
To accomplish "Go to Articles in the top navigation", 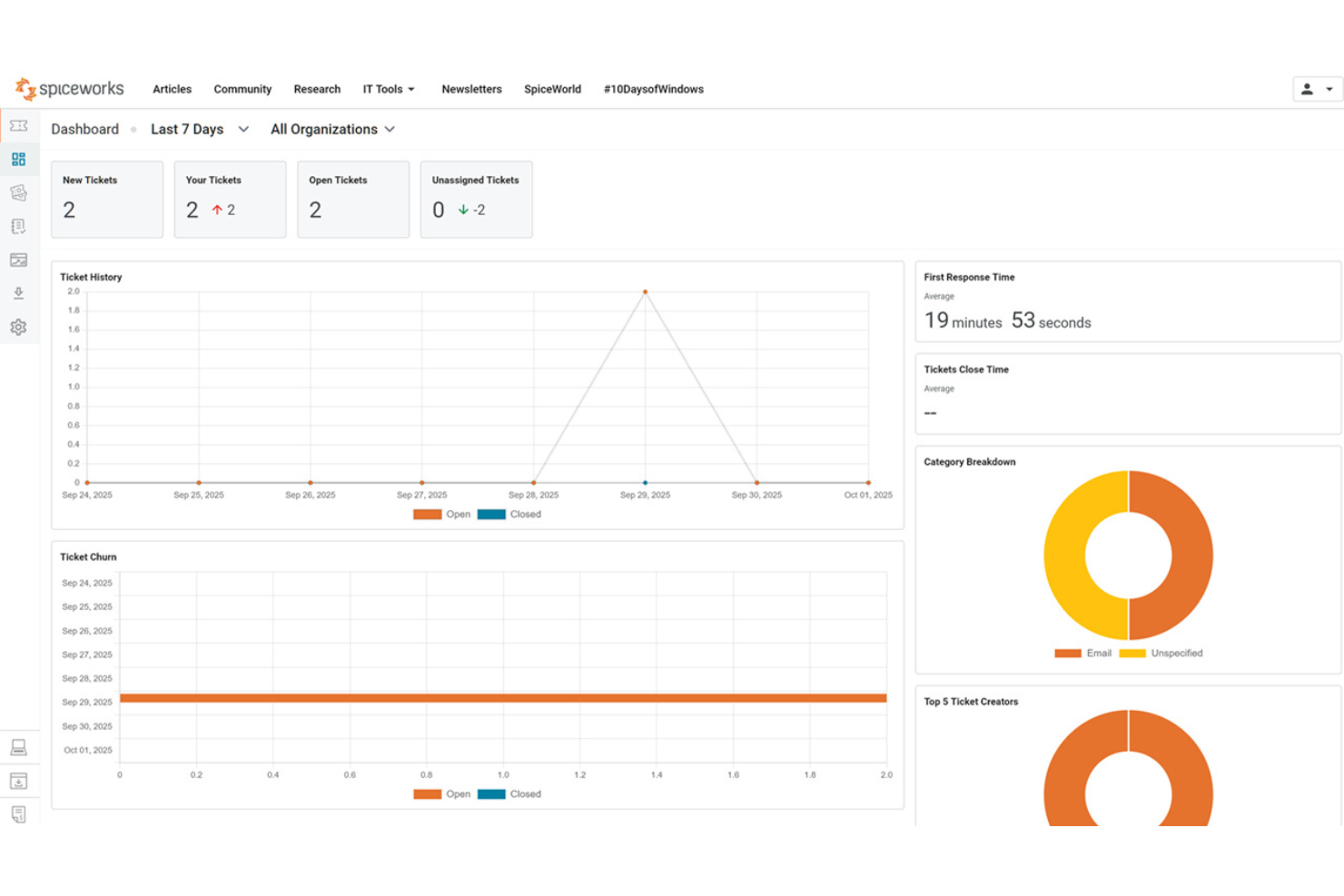I will [172, 89].
